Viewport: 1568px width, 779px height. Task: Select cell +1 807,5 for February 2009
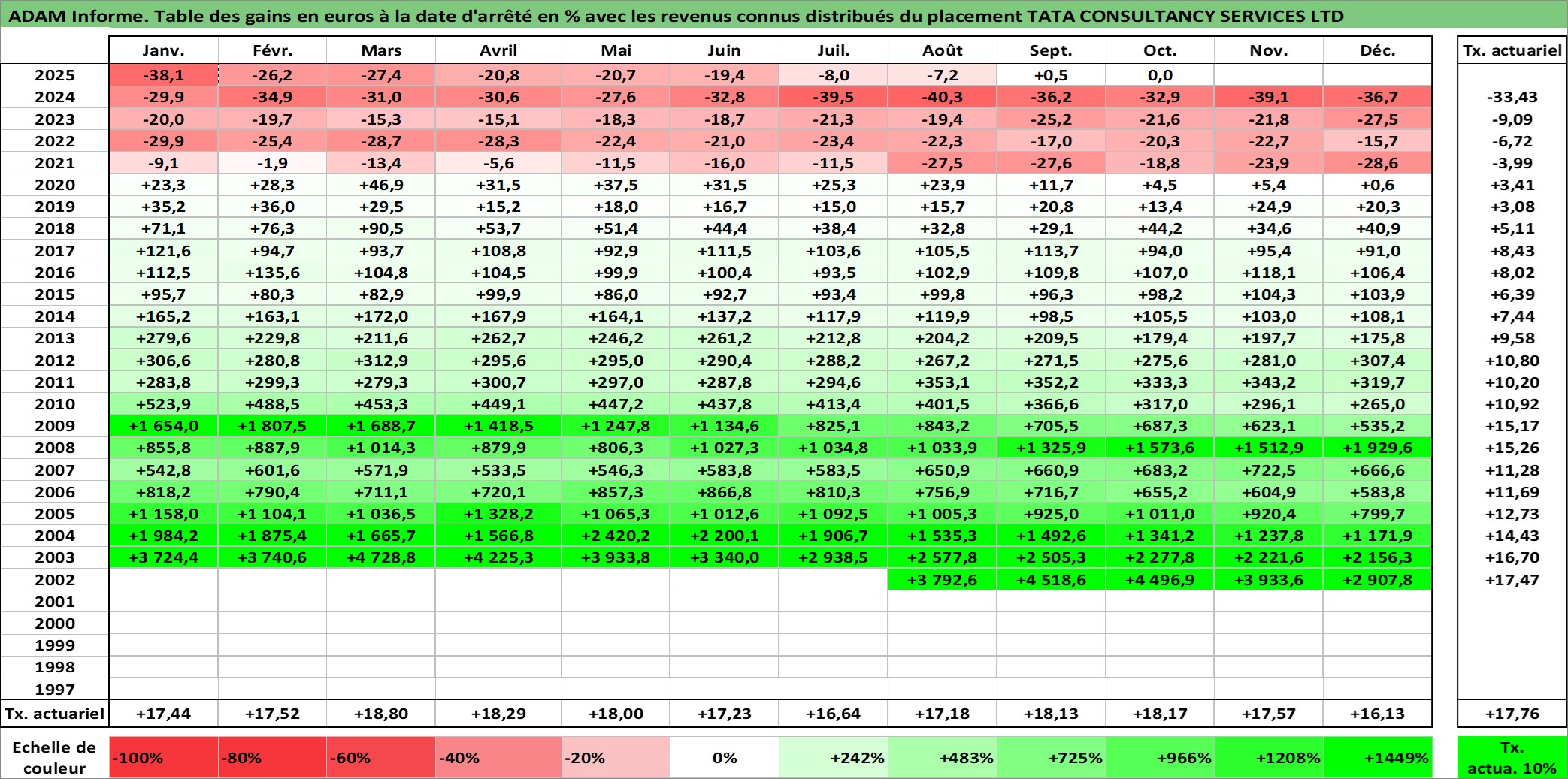[272, 426]
